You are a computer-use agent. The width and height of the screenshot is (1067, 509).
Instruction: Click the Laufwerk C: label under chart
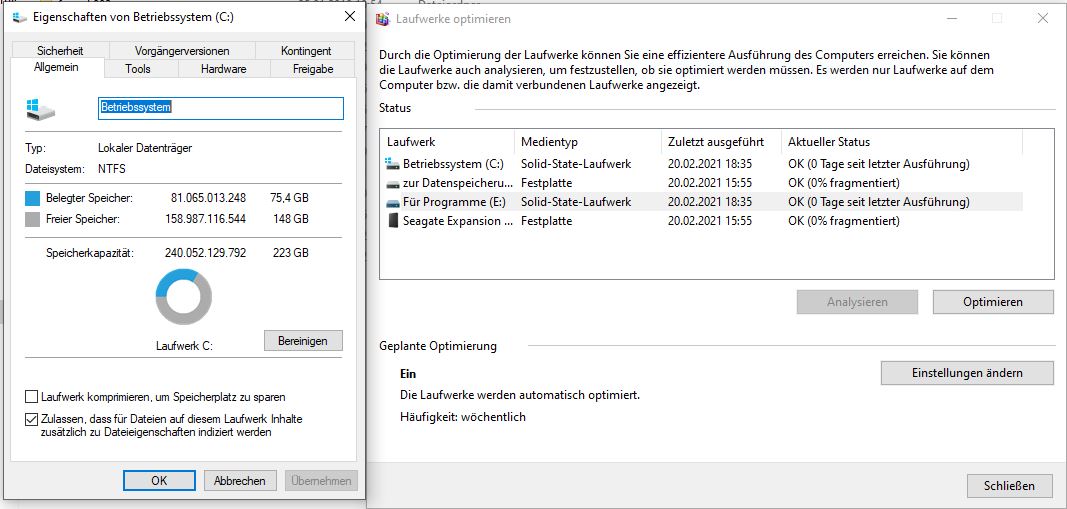184,346
